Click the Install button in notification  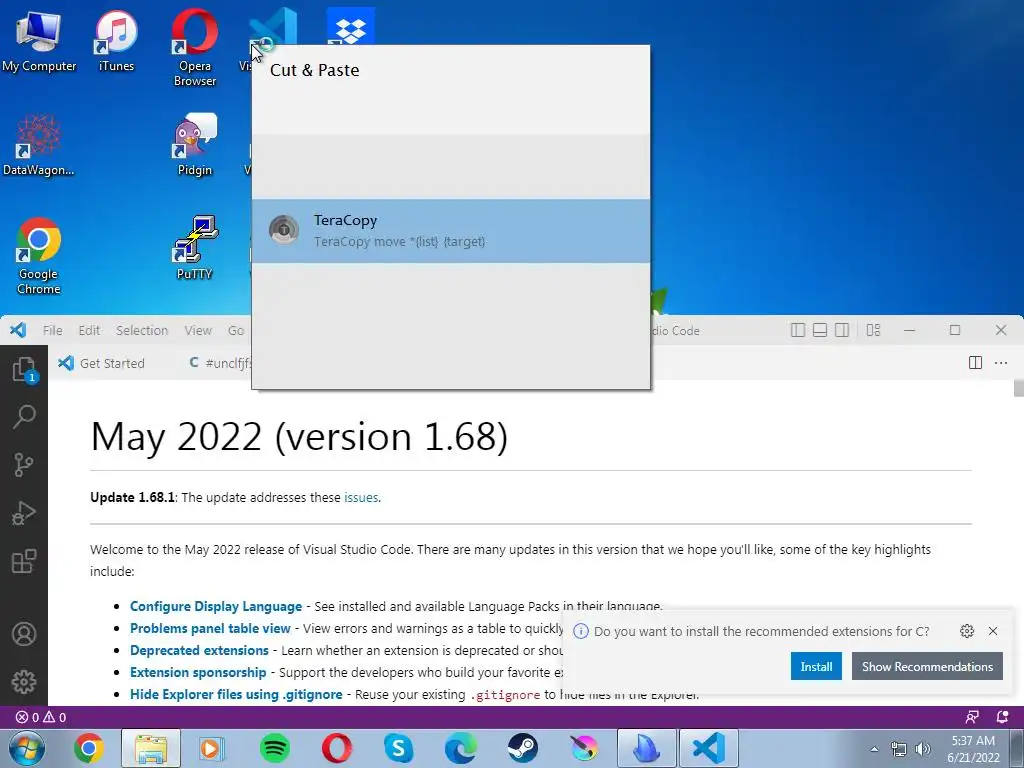[x=816, y=667]
